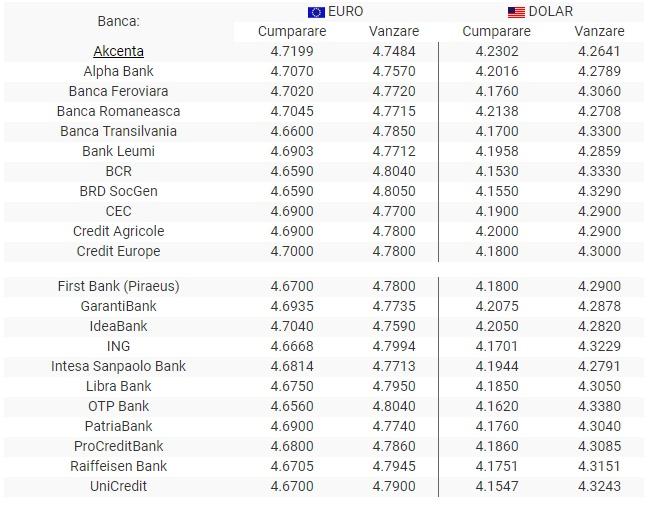
Task: Click the EURO column header
Action: point(345,12)
